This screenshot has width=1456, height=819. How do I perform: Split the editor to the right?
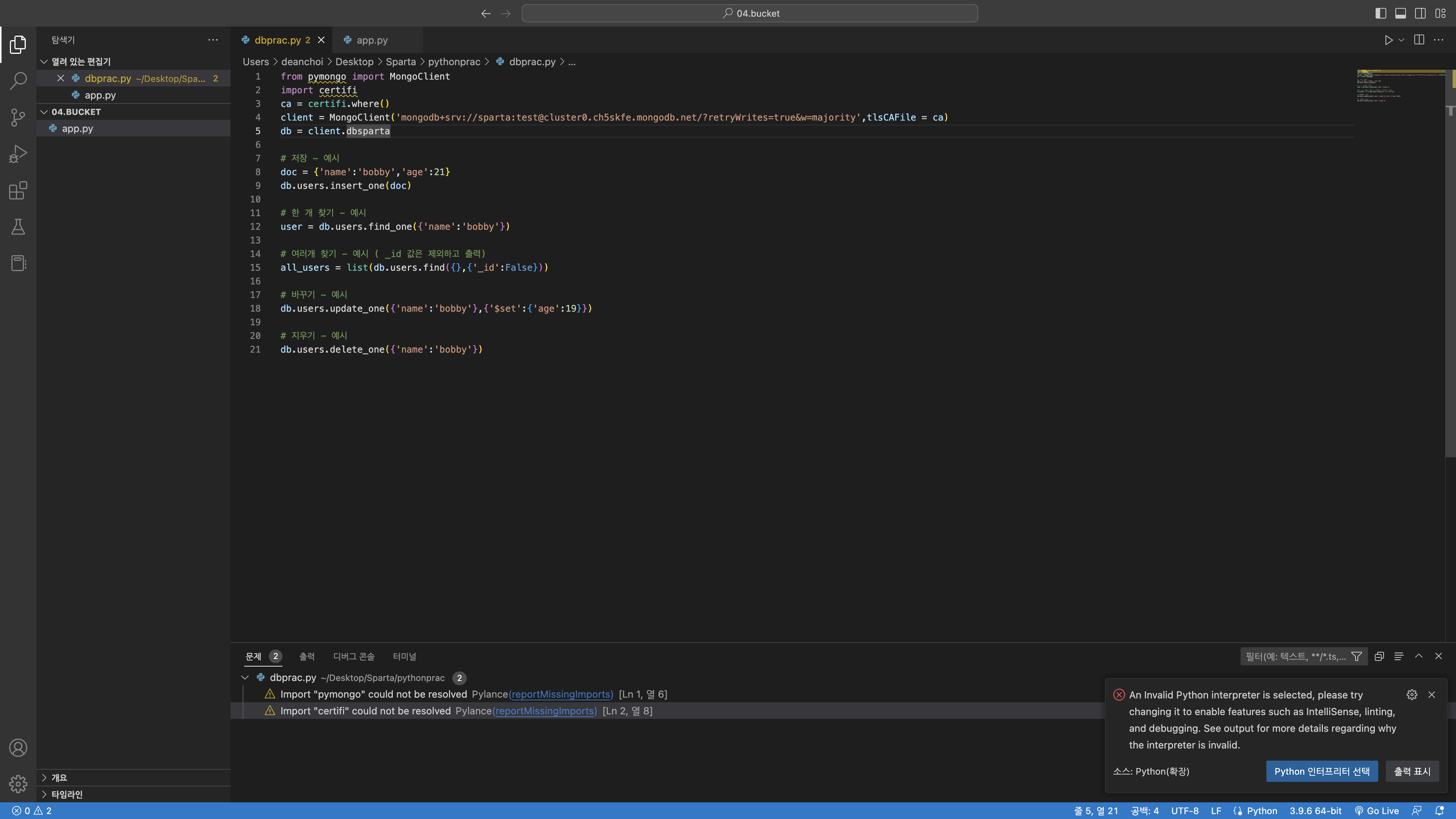click(1419, 40)
